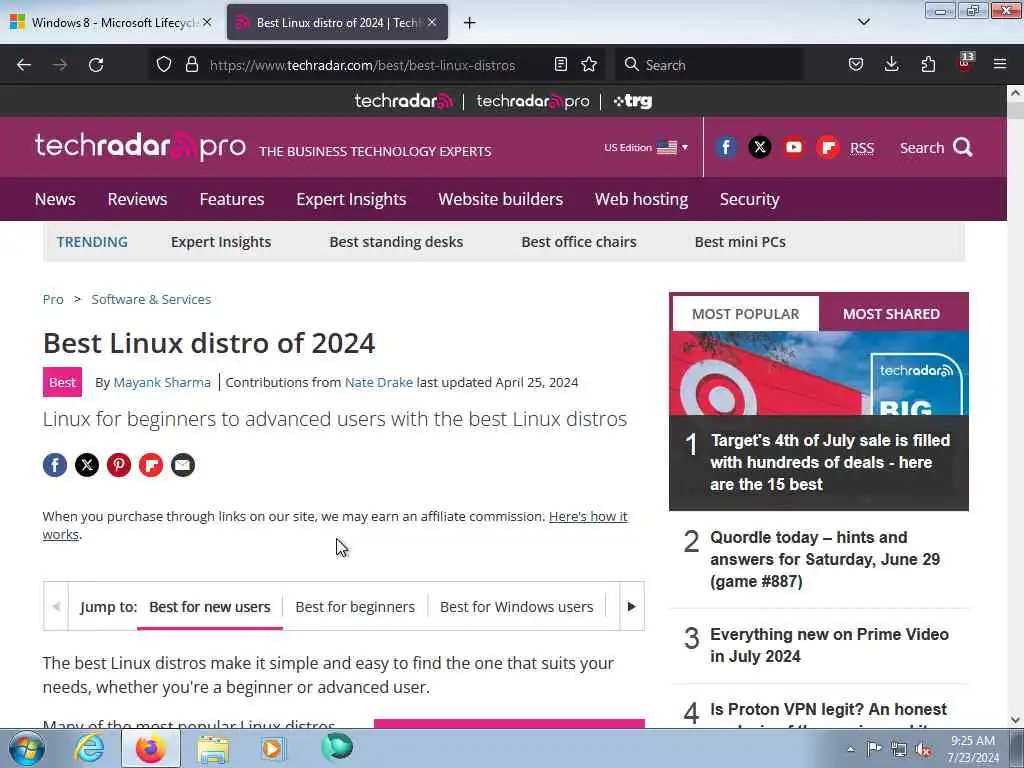This screenshot has width=1024, height=768.
Task: Open TechRadar Flipboard icon in header
Action: (827, 148)
